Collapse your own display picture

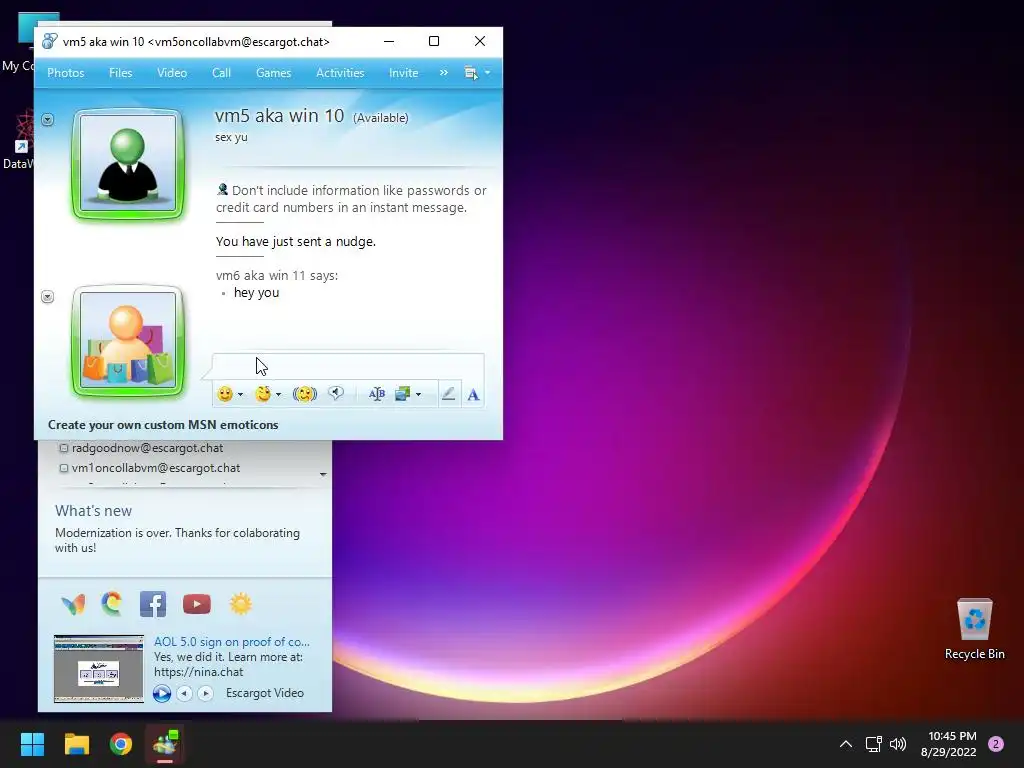pos(48,296)
